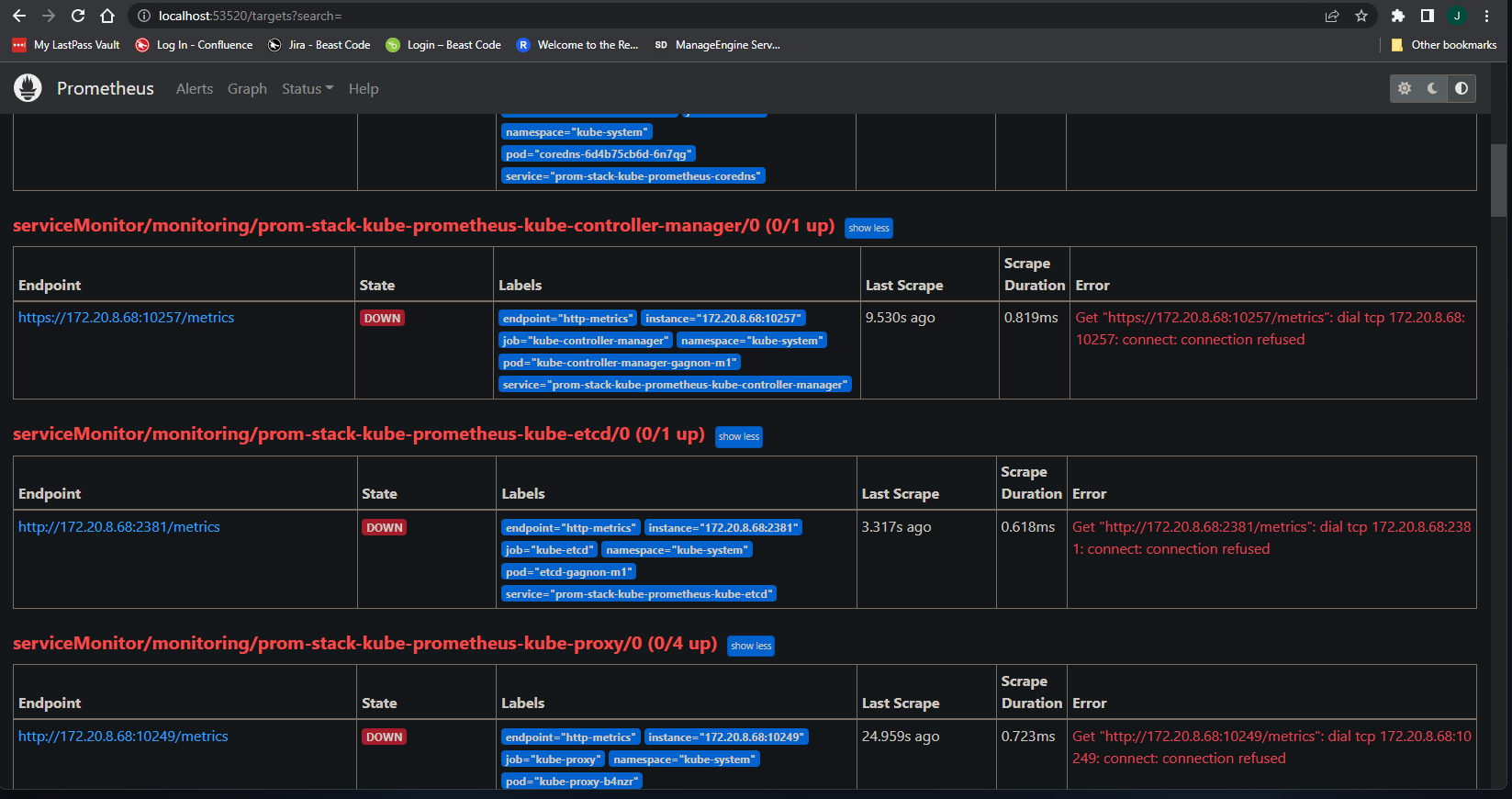1512x799 pixels.
Task: Open the http://172.20.8.68:10249/metrics endpoint link
Action: point(123,737)
